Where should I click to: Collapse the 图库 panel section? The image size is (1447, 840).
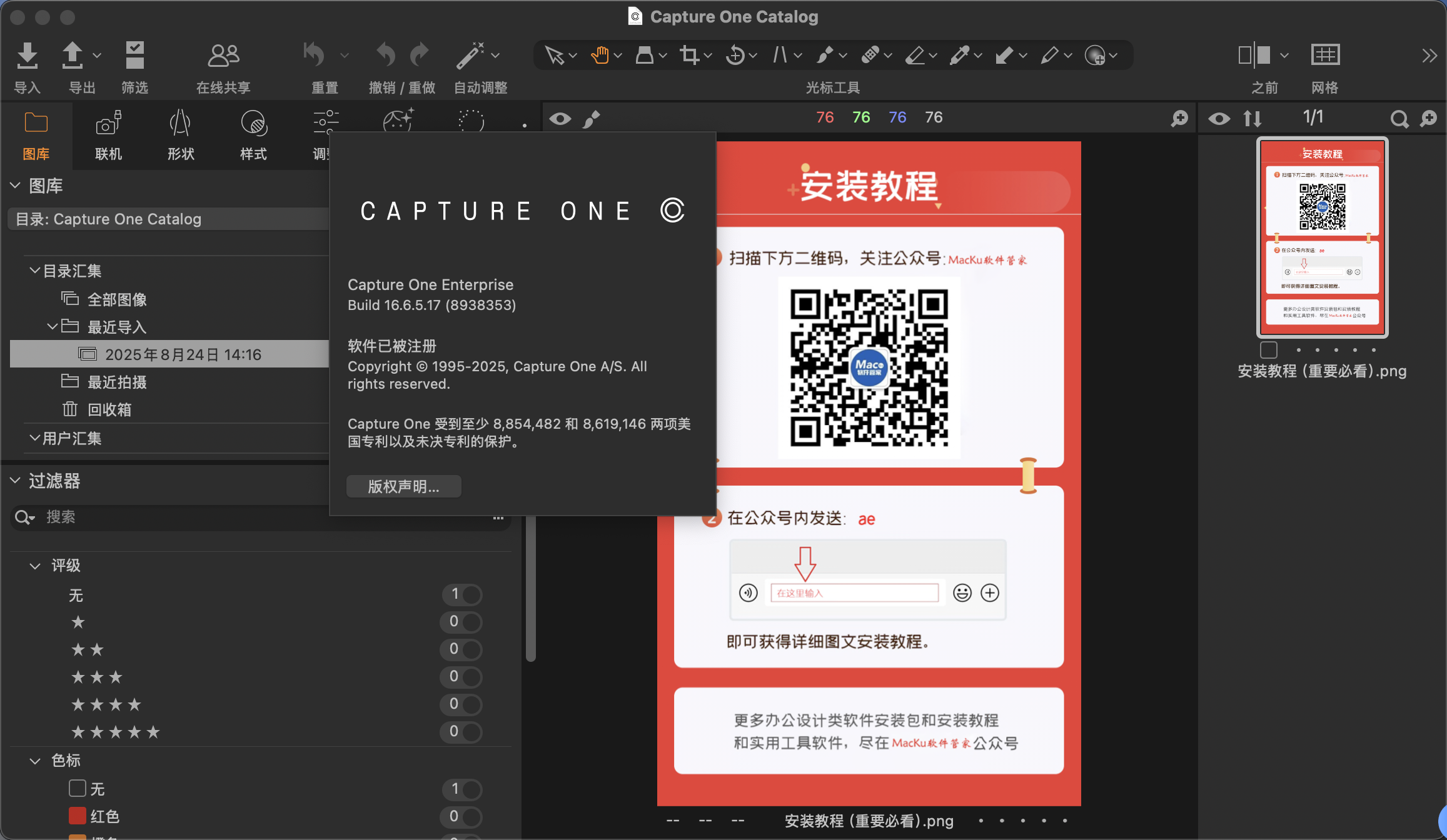[x=16, y=186]
